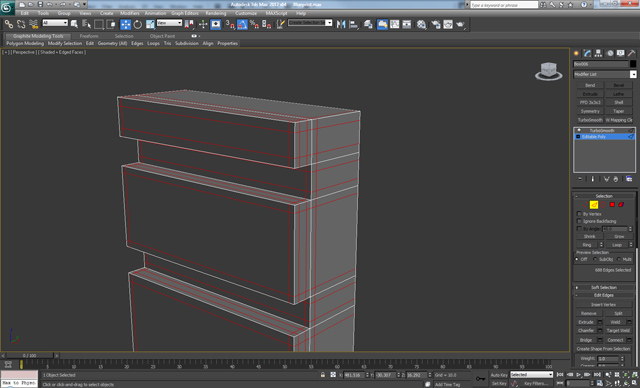The height and width of the screenshot is (388, 640).
Task: Open the Modifiers menu
Action: click(130, 13)
